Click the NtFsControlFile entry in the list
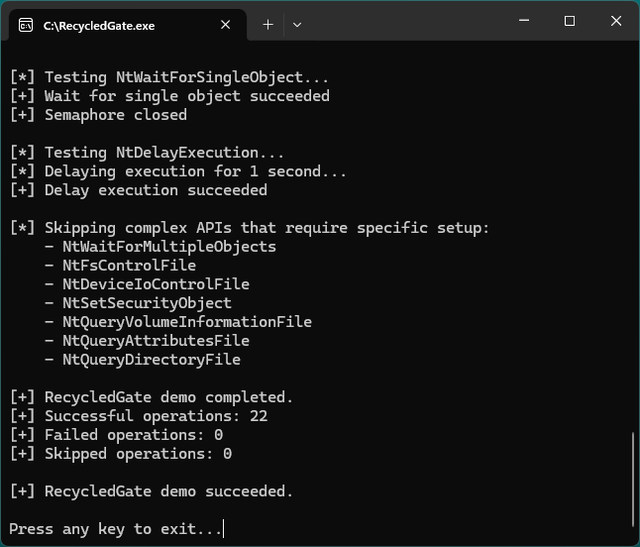The width and height of the screenshot is (640, 547). [x=129, y=265]
